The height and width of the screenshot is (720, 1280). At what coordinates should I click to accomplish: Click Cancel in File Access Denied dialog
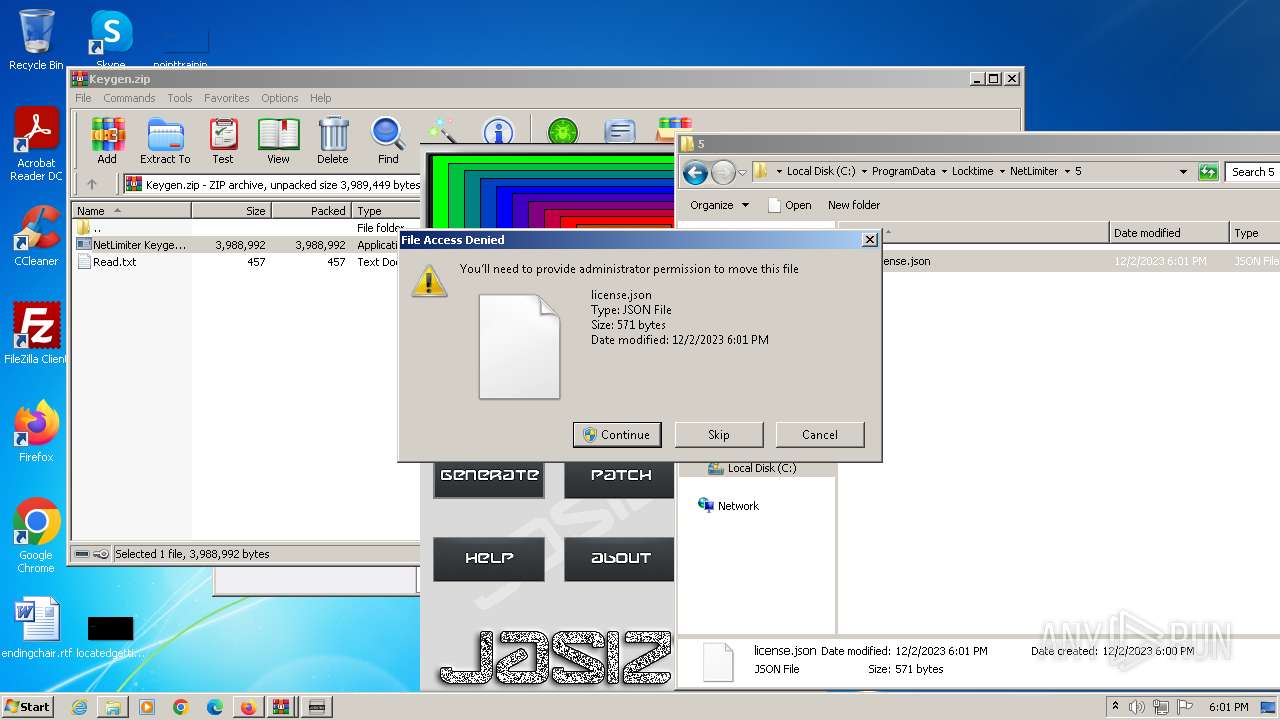tap(820, 435)
